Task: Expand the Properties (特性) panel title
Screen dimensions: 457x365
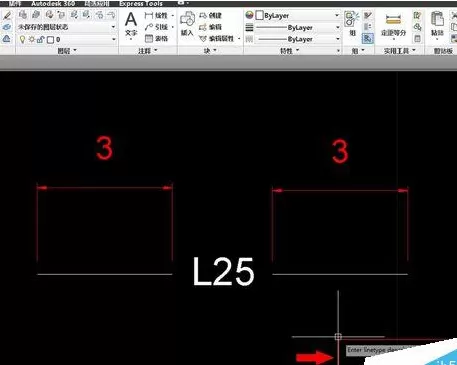Action: (289, 51)
